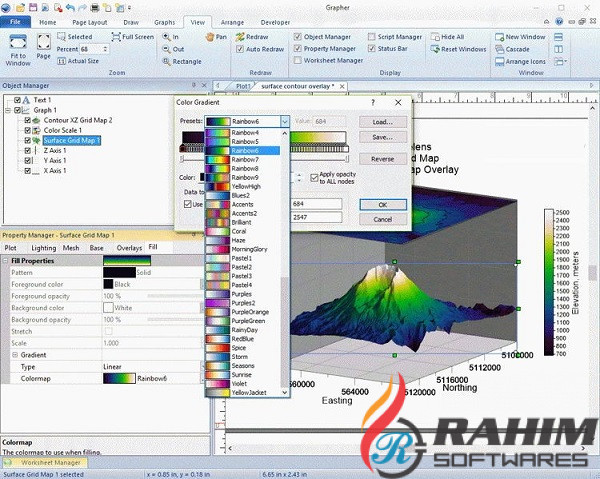Close the Presets dropdown arrow
The height and width of the screenshot is (479, 600).
point(285,121)
